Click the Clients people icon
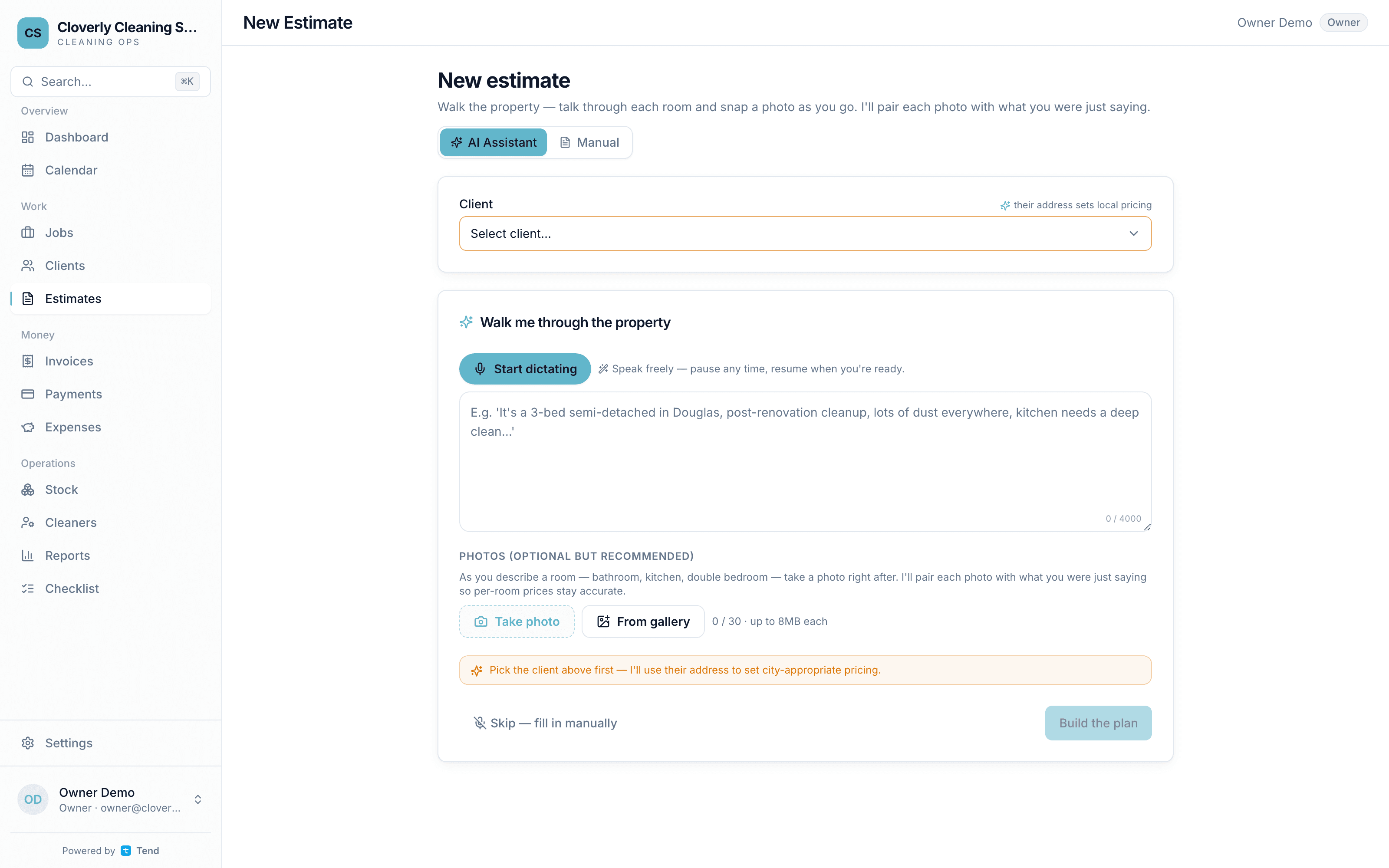This screenshot has width=1389, height=868. point(27,265)
